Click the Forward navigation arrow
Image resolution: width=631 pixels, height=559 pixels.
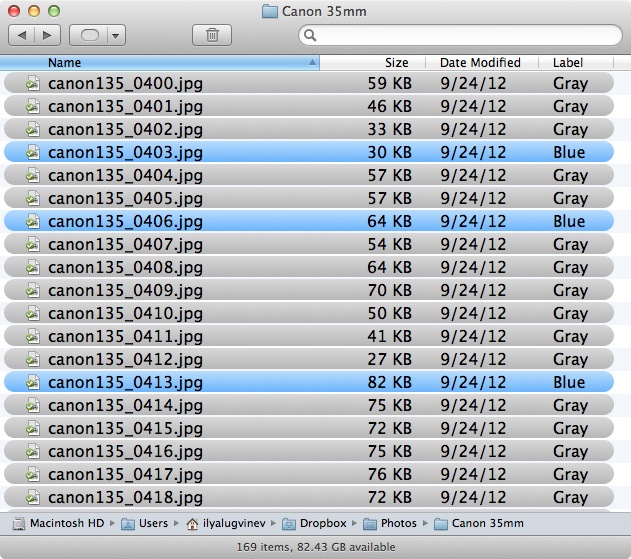pos(46,35)
